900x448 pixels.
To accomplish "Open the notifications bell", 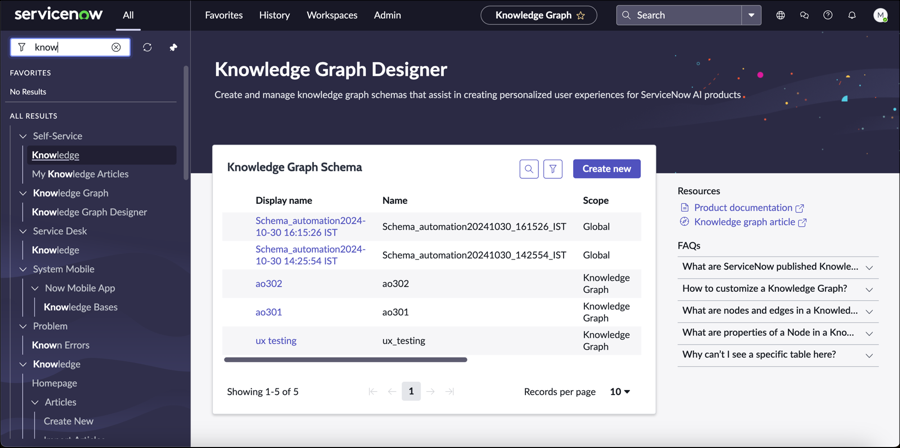I will coord(852,15).
